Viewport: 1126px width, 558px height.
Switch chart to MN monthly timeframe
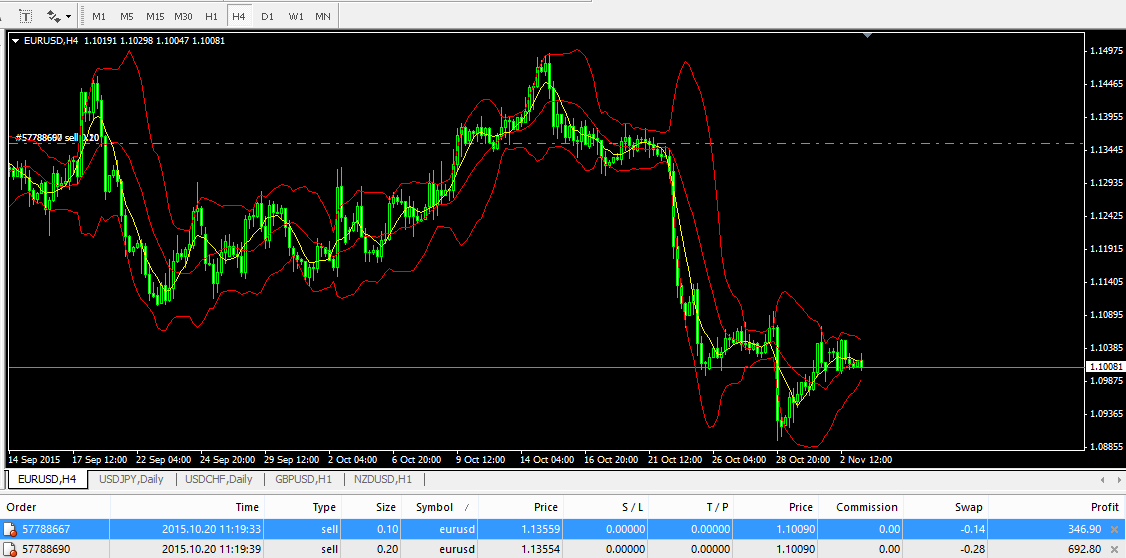323,16
